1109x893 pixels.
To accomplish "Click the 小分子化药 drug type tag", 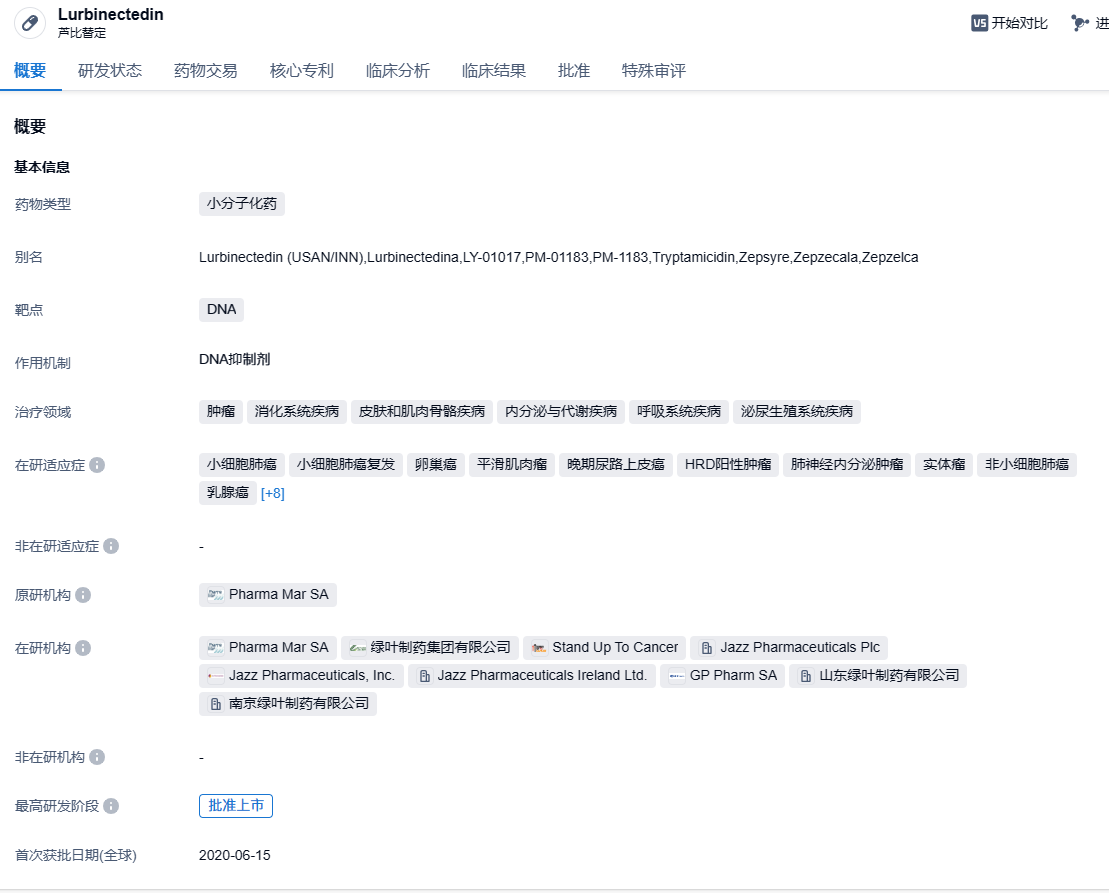I will (242, 204).
